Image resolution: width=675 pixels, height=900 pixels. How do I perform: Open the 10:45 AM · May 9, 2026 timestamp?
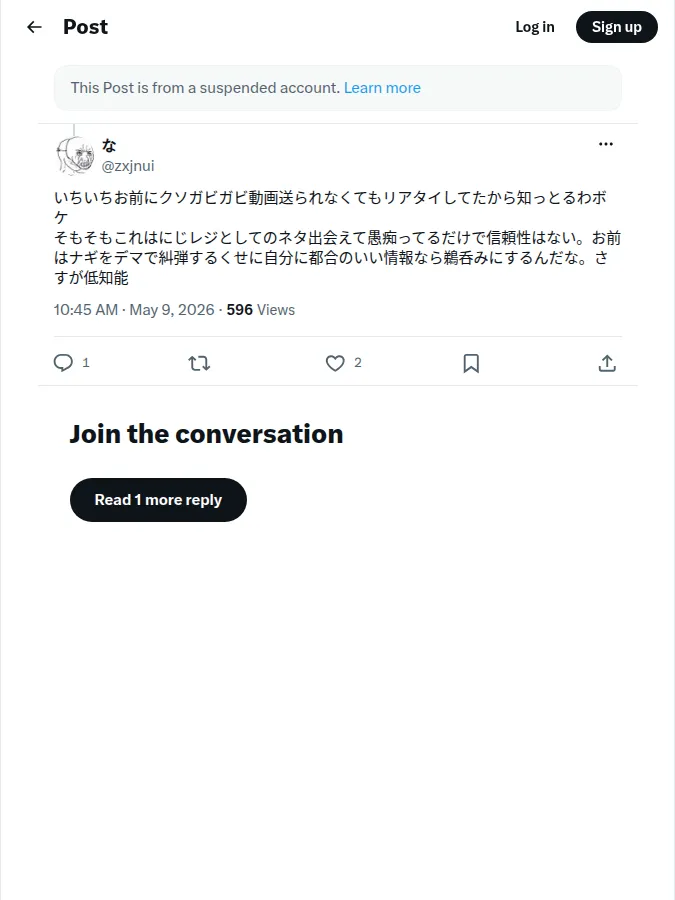click(134, 310)
